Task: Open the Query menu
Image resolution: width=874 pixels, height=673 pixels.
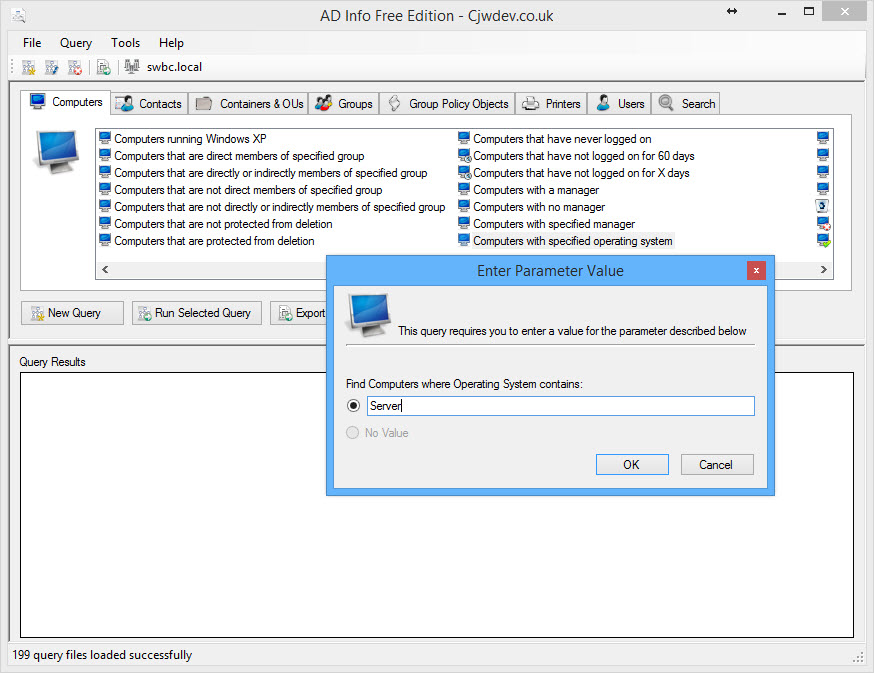Action: (76, 43)
